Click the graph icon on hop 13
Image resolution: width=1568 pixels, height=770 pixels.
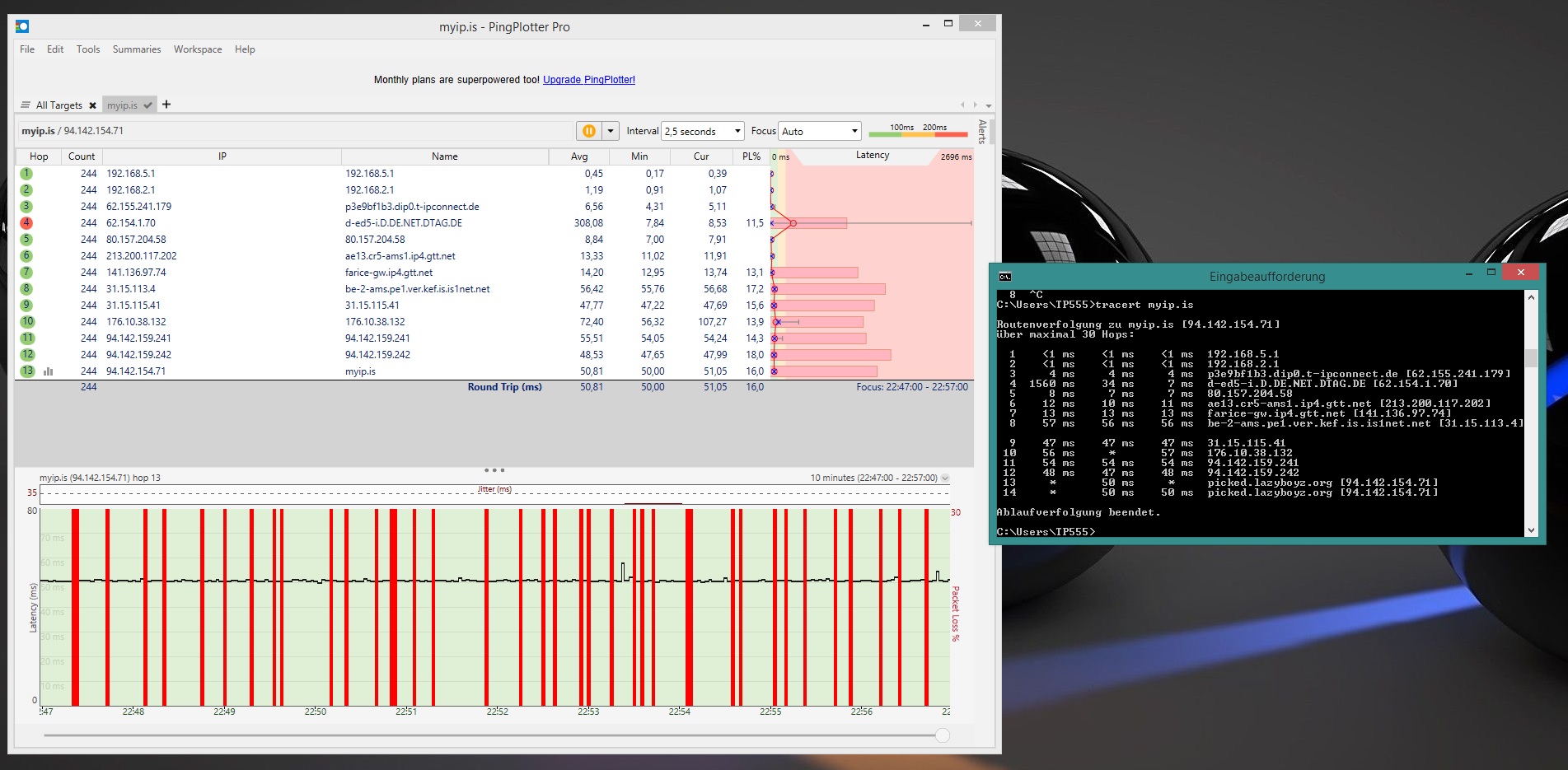click(48, 371)
